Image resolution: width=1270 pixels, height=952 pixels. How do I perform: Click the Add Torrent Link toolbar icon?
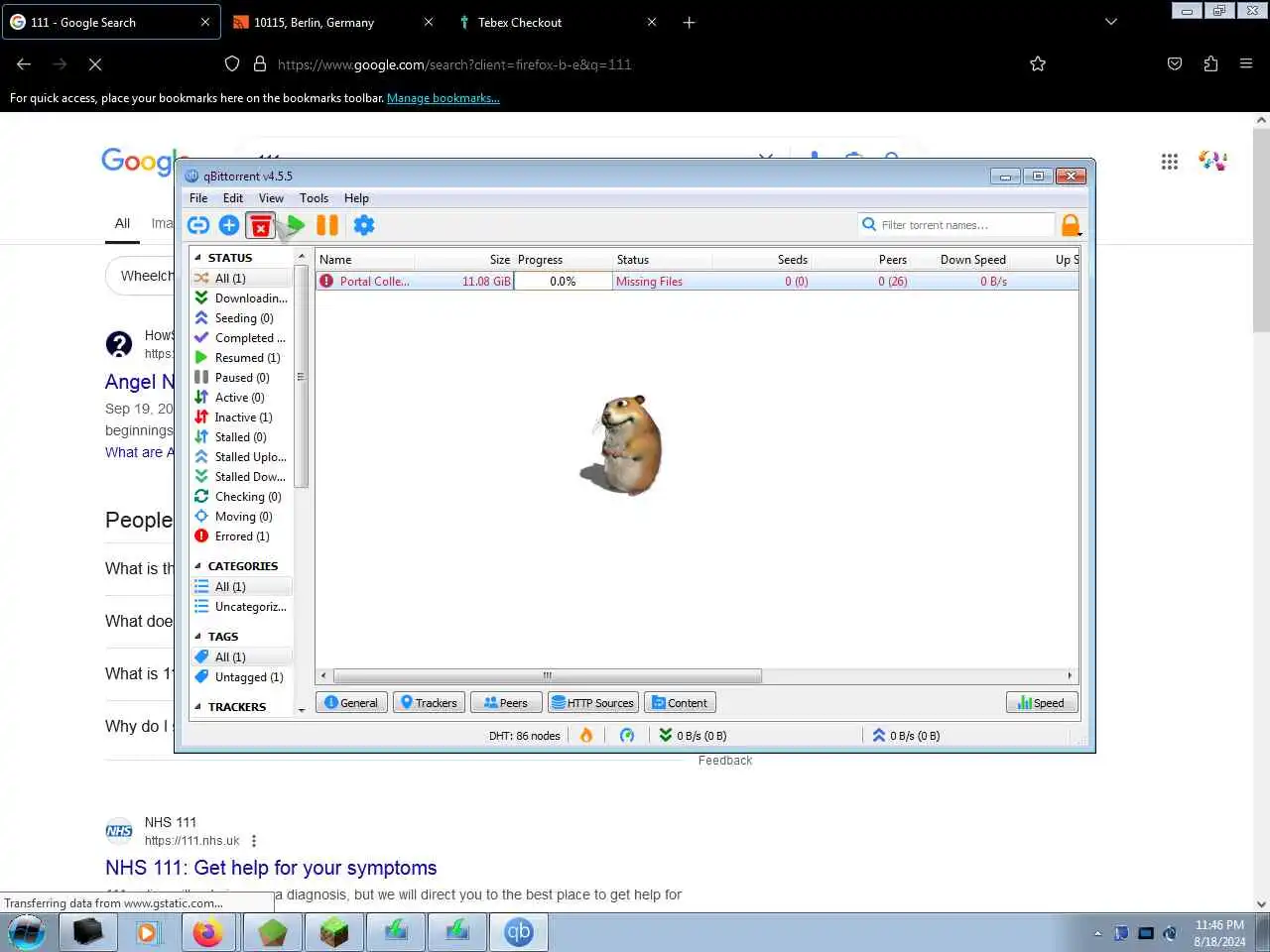[198, 225]
